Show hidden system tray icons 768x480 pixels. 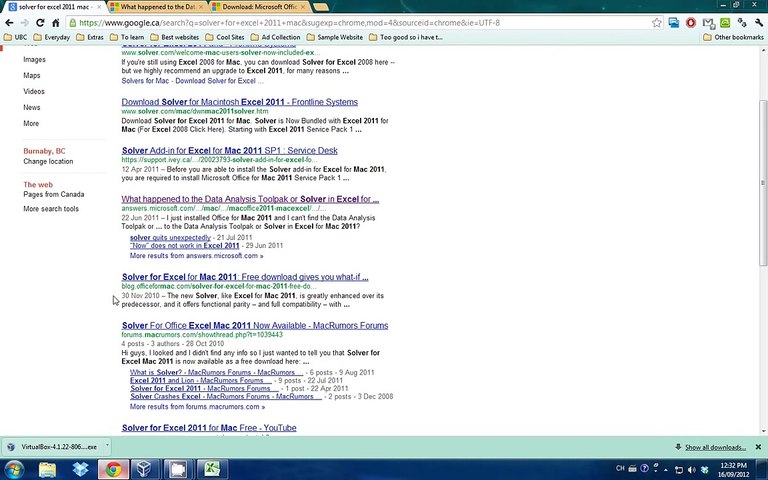point(666,470)
